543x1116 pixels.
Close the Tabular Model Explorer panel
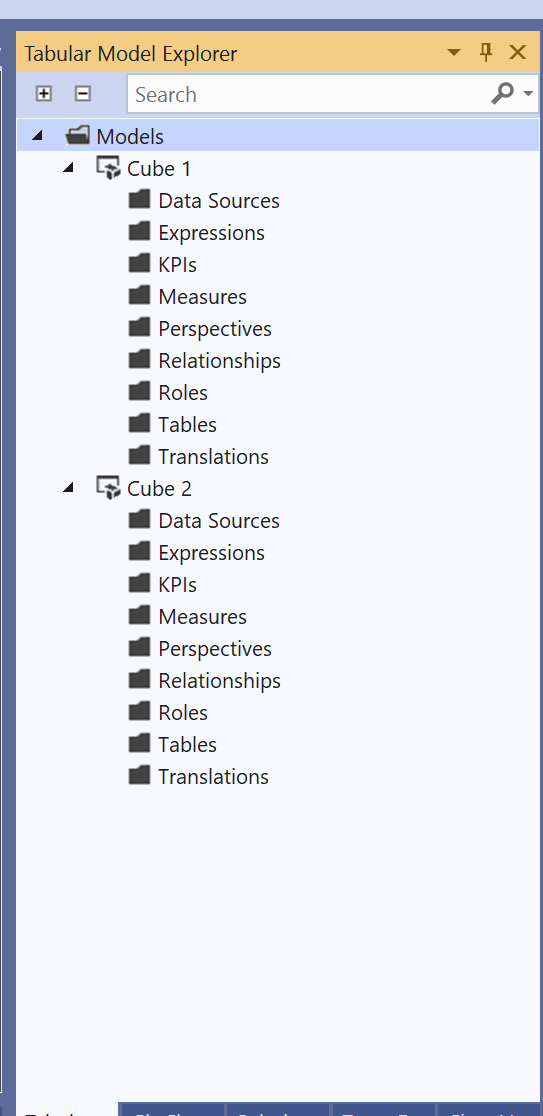[517, 52]
